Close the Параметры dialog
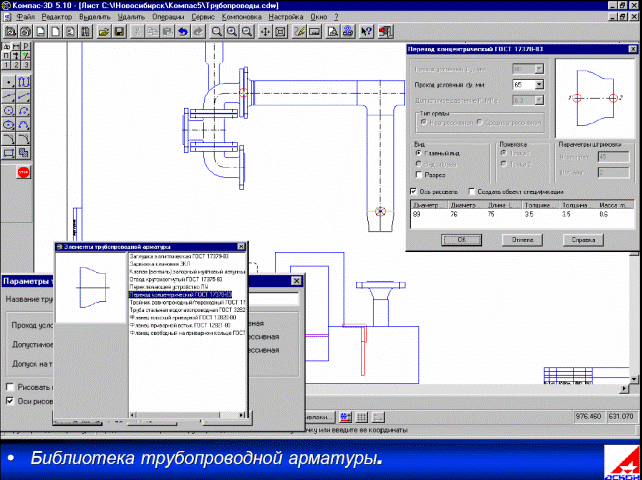Image resolution: width=642 pixels, height=480 pixels. coord(296,281)
